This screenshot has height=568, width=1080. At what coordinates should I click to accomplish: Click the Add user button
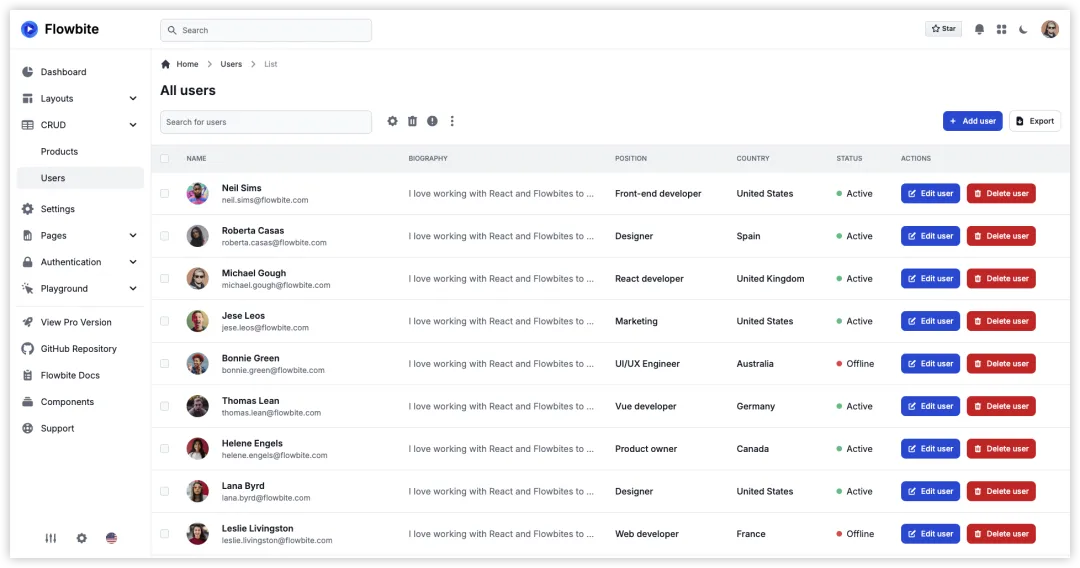coord(972,121)
